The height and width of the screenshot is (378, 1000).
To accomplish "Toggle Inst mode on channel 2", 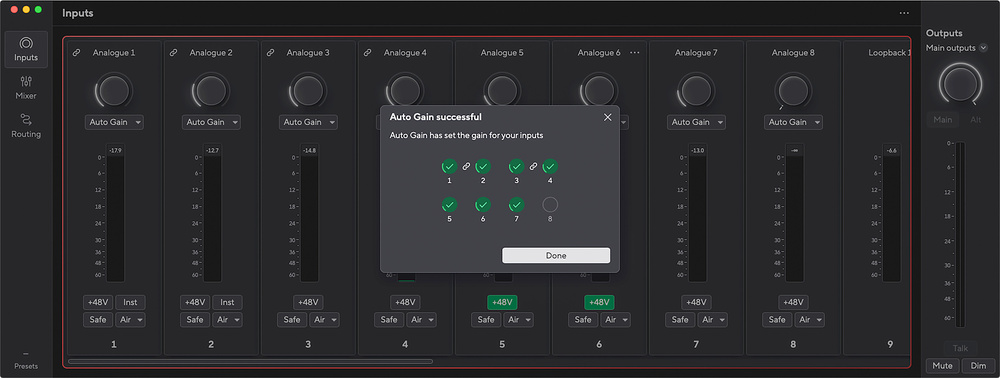I will [x=228, y=302].
